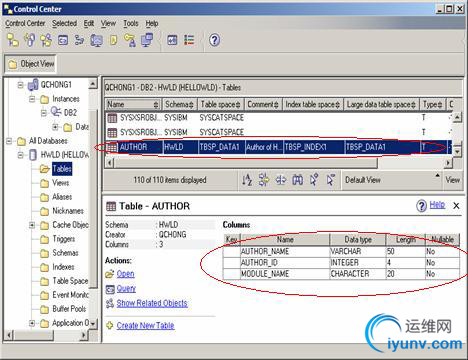Click the filter icon beside sort icon

(264, 180)
